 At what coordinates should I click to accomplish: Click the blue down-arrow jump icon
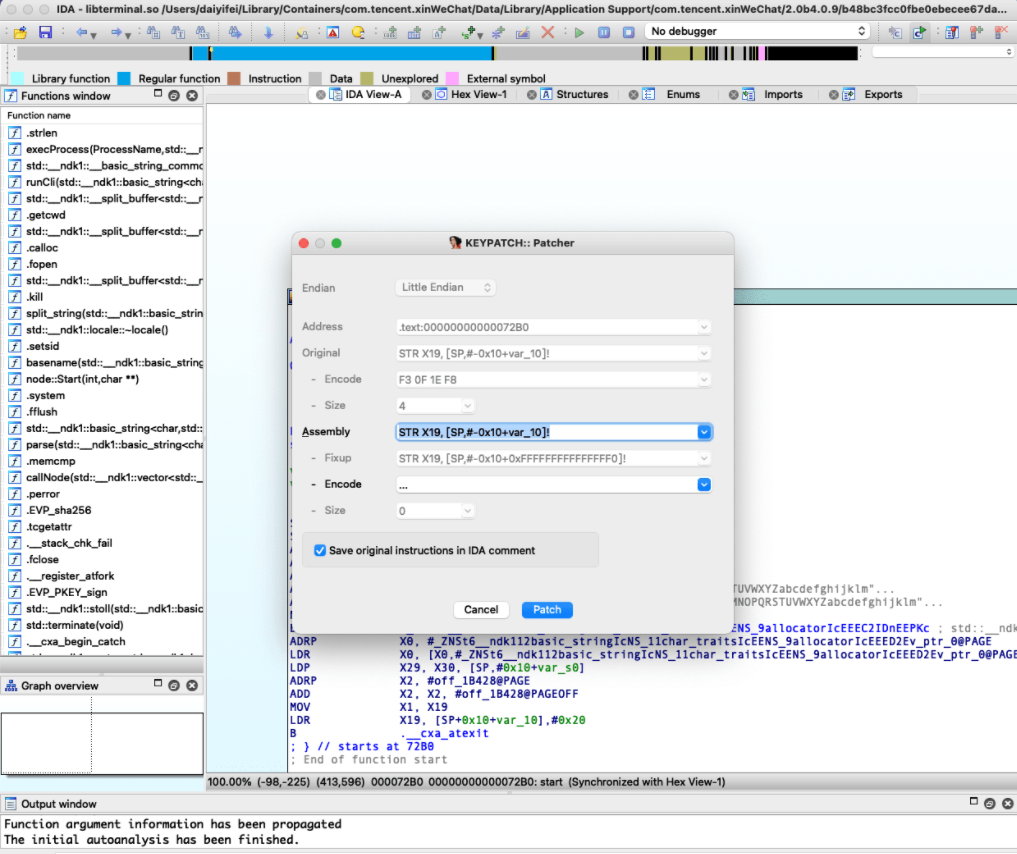[x=268, y=32]
